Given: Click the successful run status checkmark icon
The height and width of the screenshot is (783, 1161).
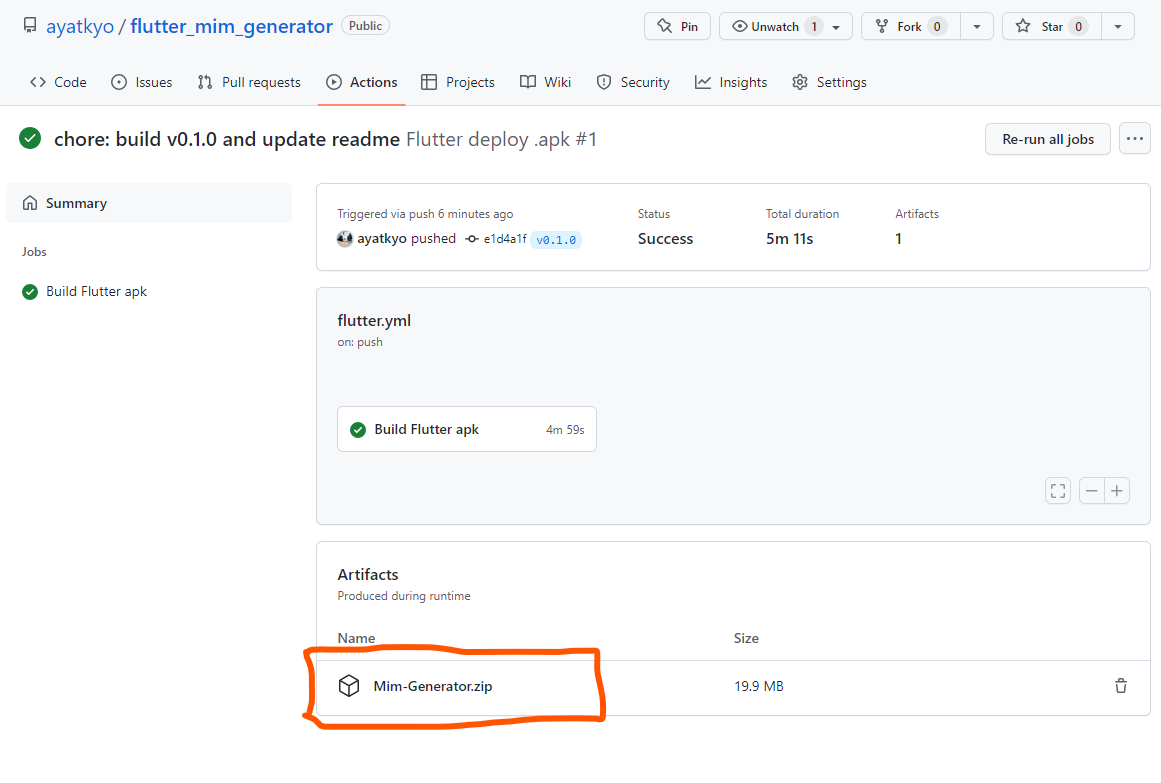Looking at the screenshot, I should point(30,139).
